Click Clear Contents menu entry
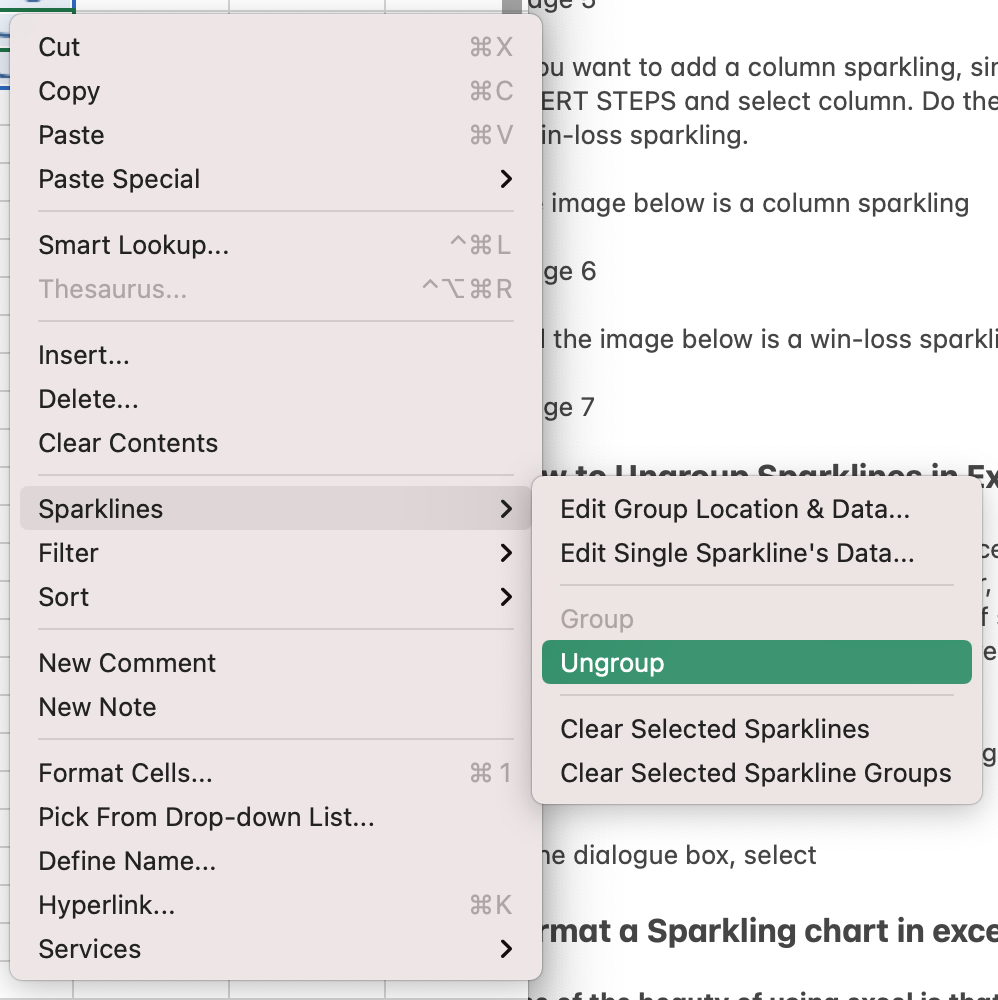 click(x=128, y=443)
